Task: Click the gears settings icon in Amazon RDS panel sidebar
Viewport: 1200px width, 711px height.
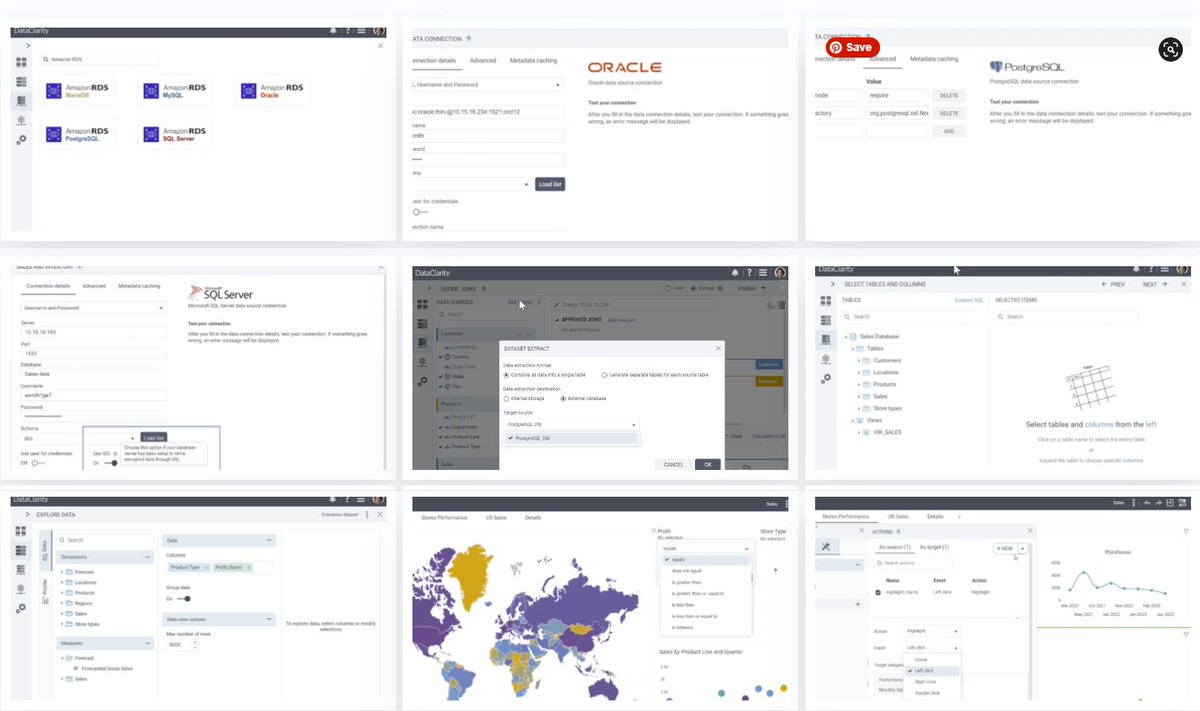Action: point(21,140)
